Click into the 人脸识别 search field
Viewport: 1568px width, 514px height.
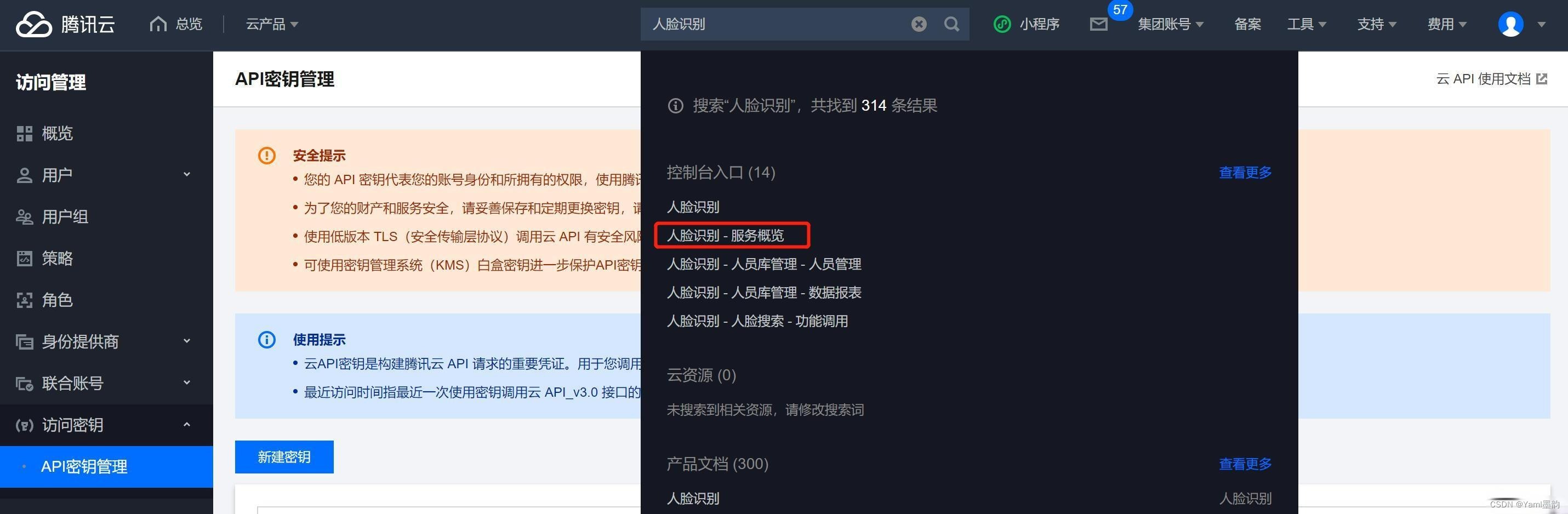(773, 24)
